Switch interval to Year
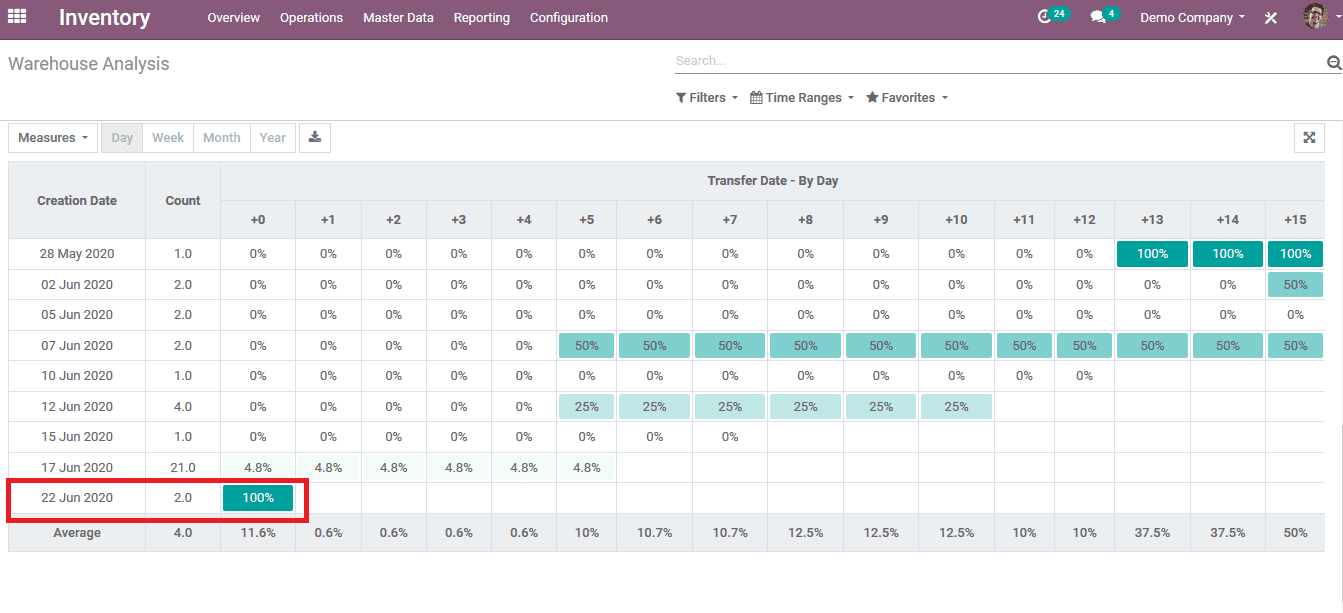 click(273, 138)
